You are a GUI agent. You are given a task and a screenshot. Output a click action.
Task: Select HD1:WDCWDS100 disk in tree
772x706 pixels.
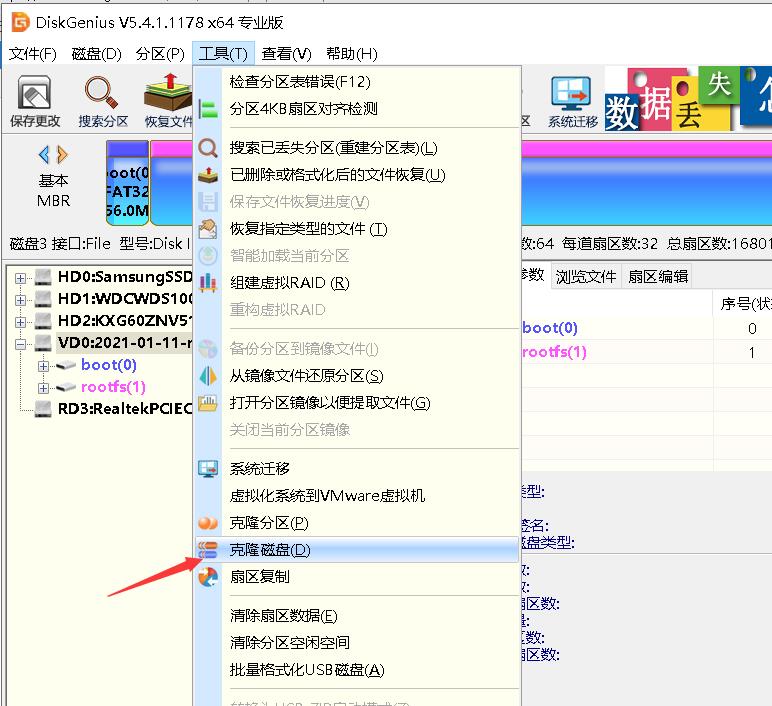(x=125, y=299)
